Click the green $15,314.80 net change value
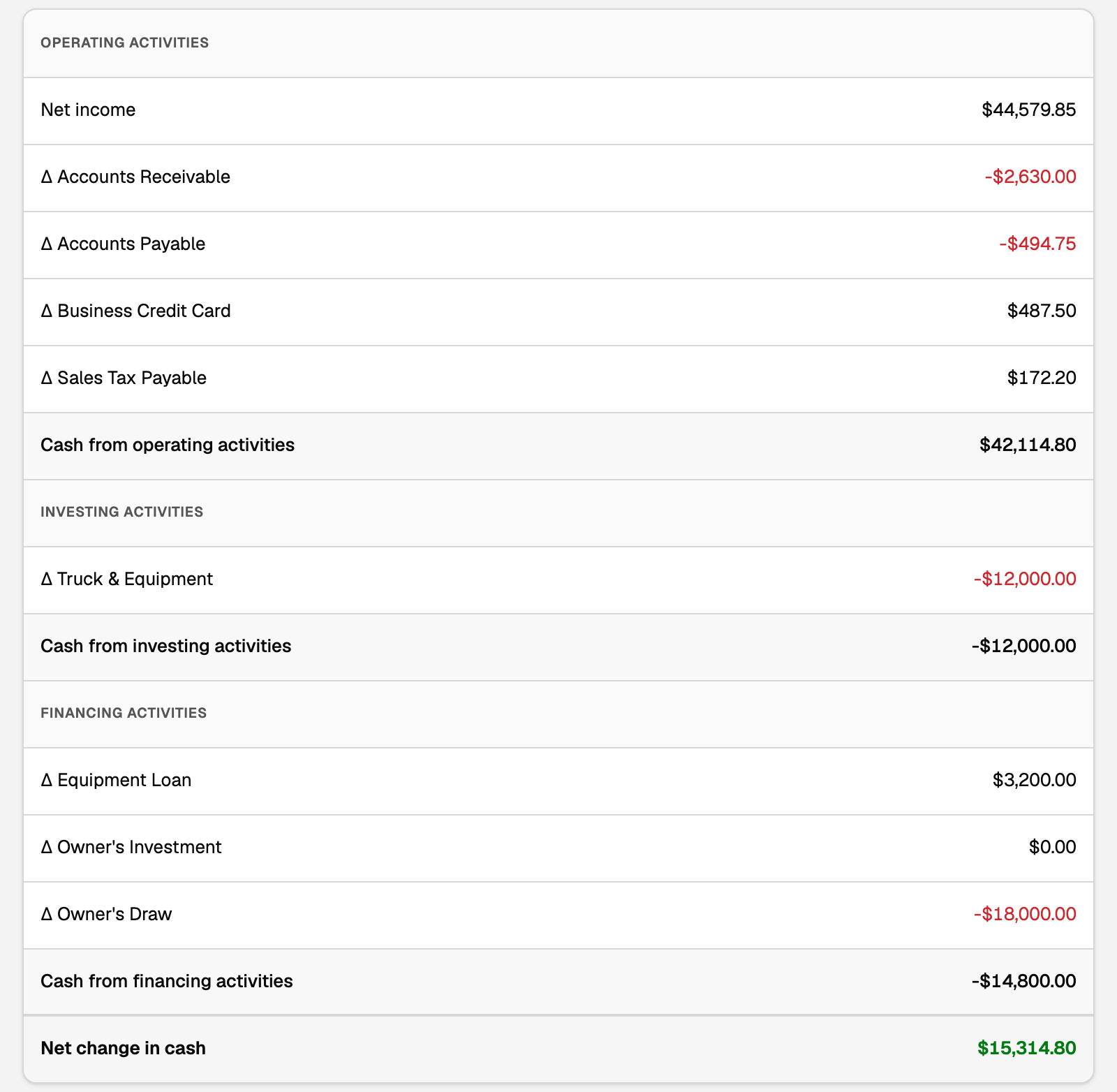Image resolution: width=1117 pixels, height=1092 pixels. [1026, 1048]
